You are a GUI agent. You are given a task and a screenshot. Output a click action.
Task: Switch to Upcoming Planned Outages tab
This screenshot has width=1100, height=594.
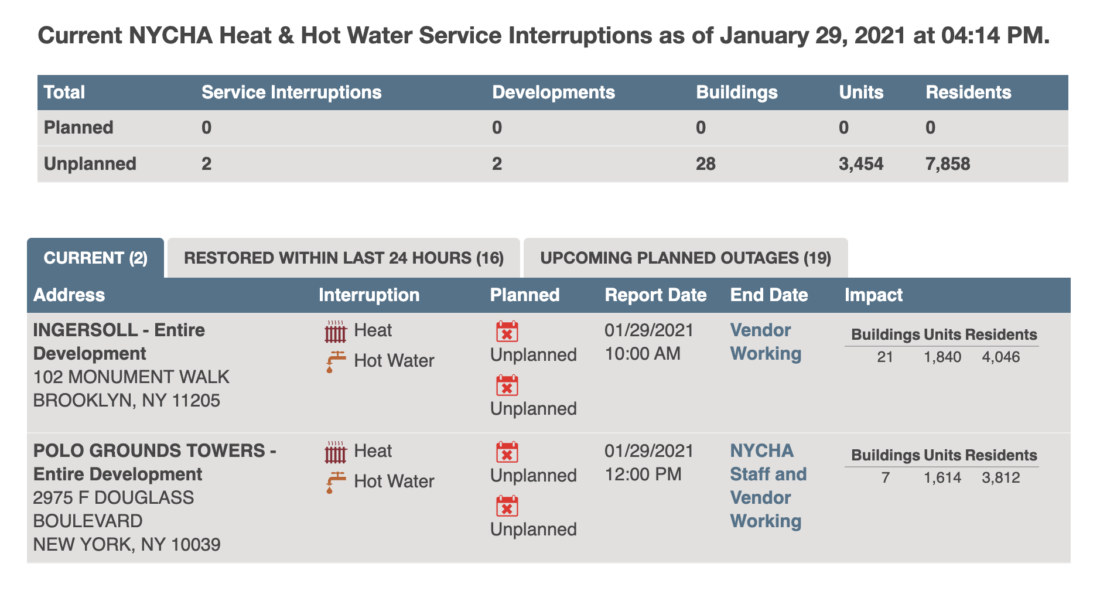coord(685,258)
